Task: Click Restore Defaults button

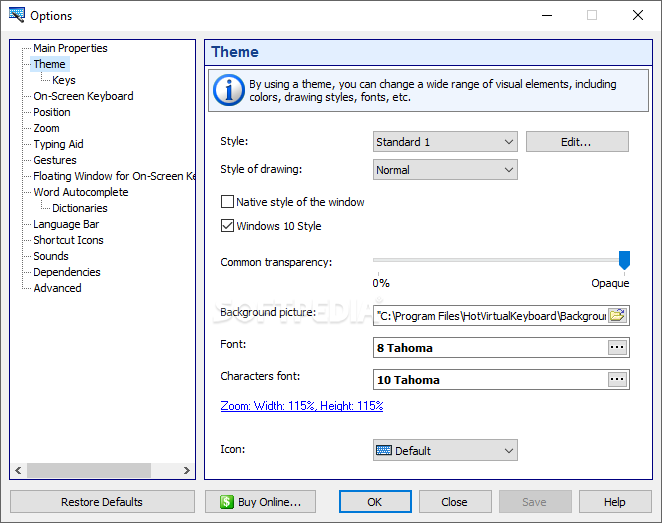Action: [x=102, y=501]
